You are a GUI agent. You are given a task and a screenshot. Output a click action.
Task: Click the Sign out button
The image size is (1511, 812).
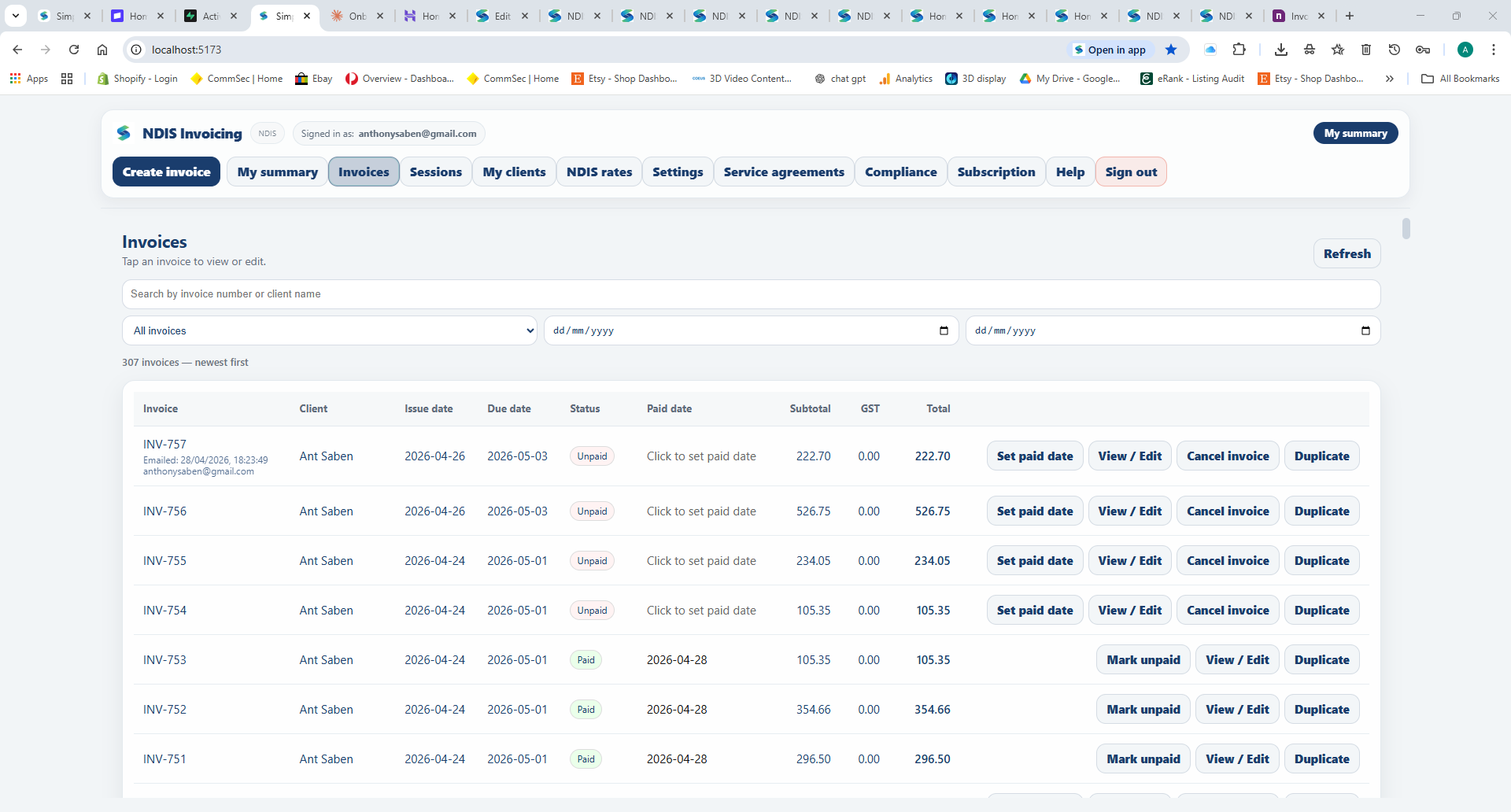pos(1131,172)
